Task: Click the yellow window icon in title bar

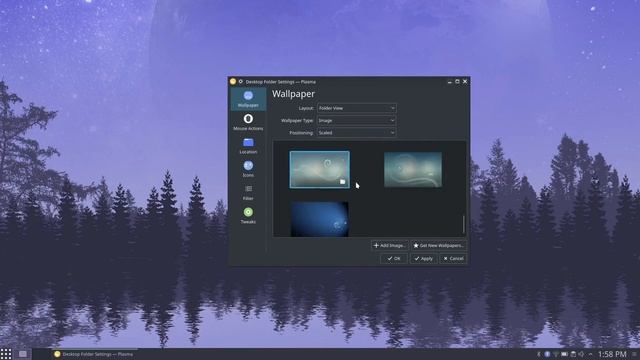Action: click(x=233, y=82)
